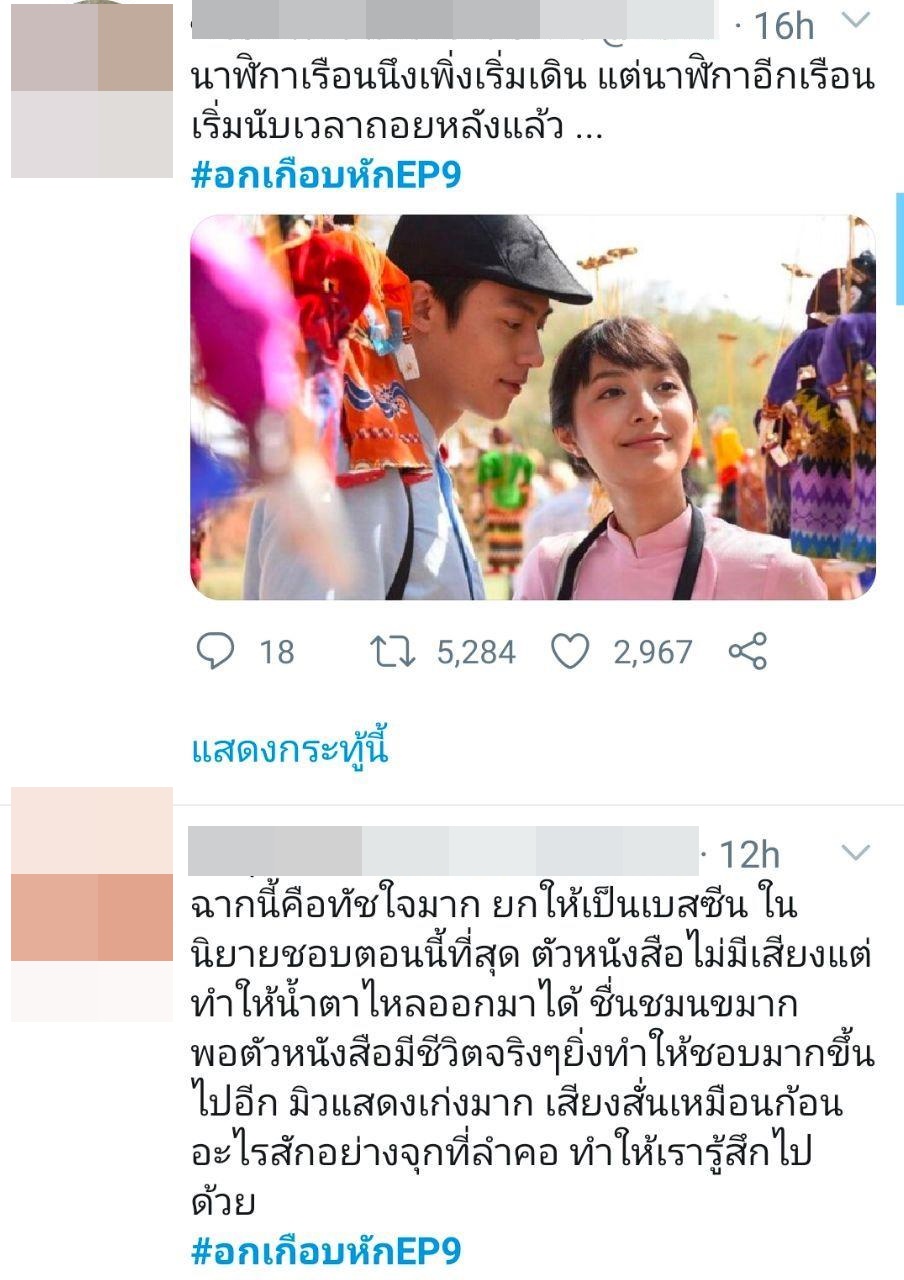The width and height of the screenshot is (904, 1280).
Task: Open hashtag #อกเกือบหักEP9 in the second tweet
Action: pyautogui.click(x=326, y=1250)
